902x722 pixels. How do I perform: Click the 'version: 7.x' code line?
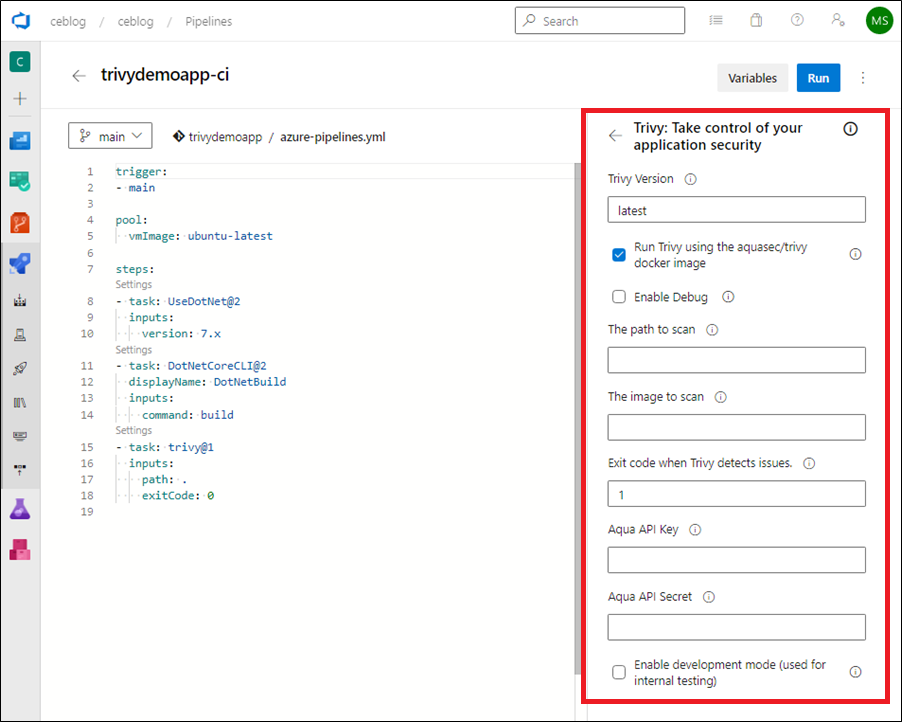pos(181,334)
